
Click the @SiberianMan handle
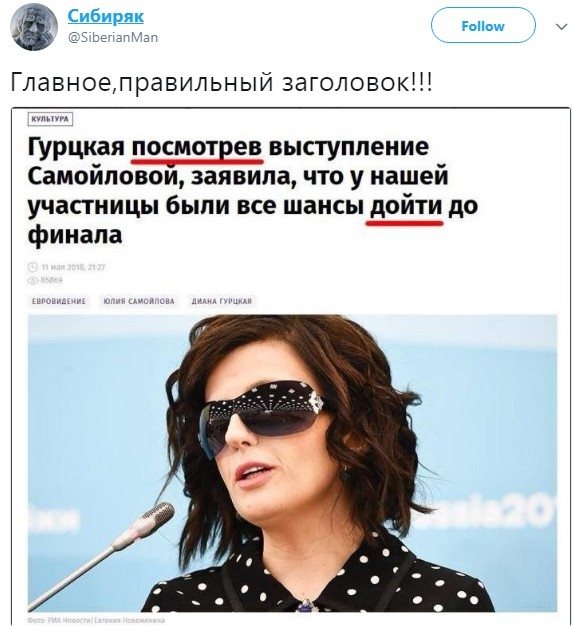coord(113,38)
